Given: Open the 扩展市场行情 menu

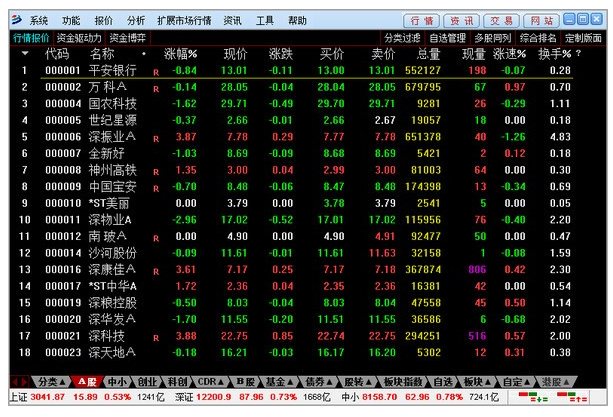Looking at the screenshot, I should click(184, 20).
